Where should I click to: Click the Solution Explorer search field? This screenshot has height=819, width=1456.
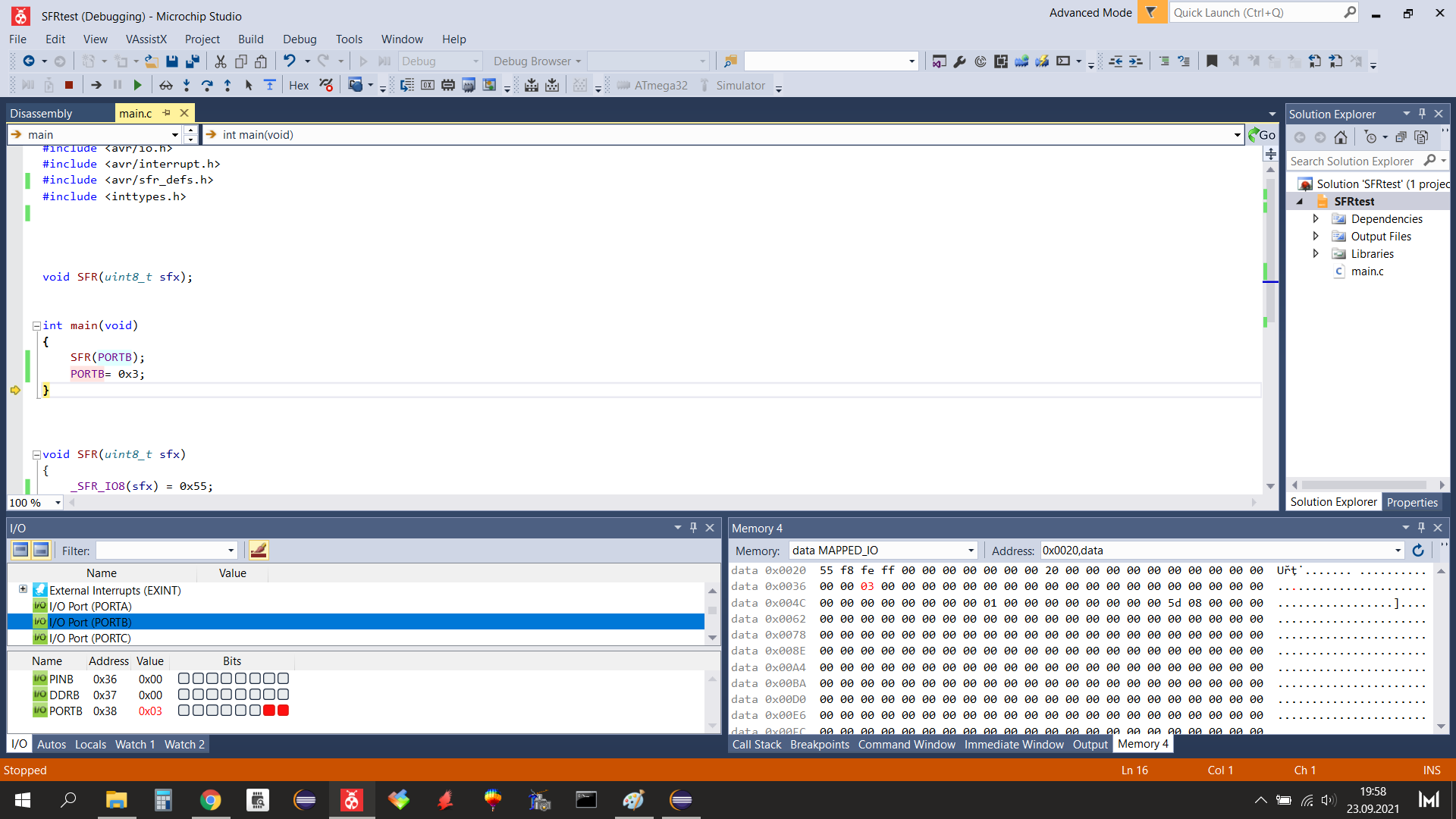(x=1354, y=161)
